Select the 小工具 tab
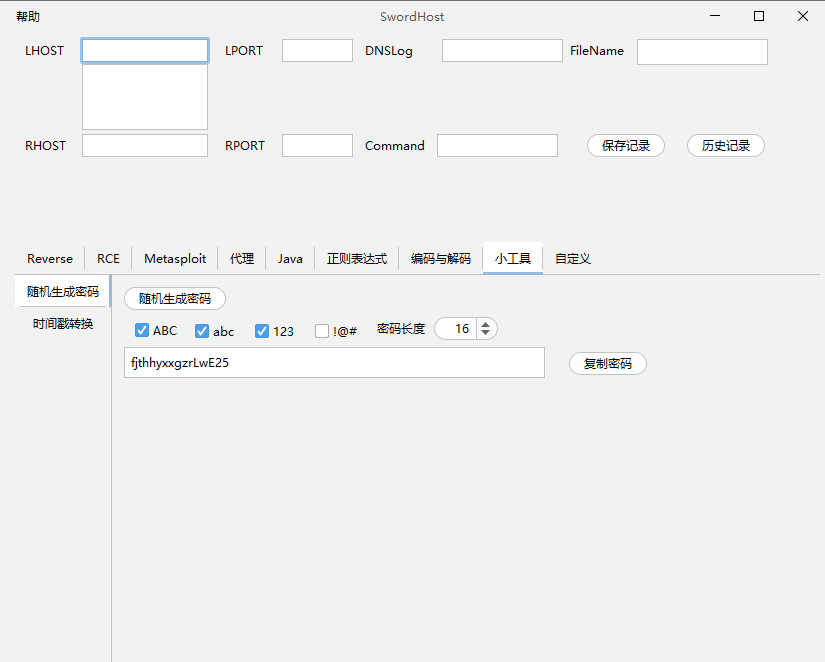 tap(512, 258)
